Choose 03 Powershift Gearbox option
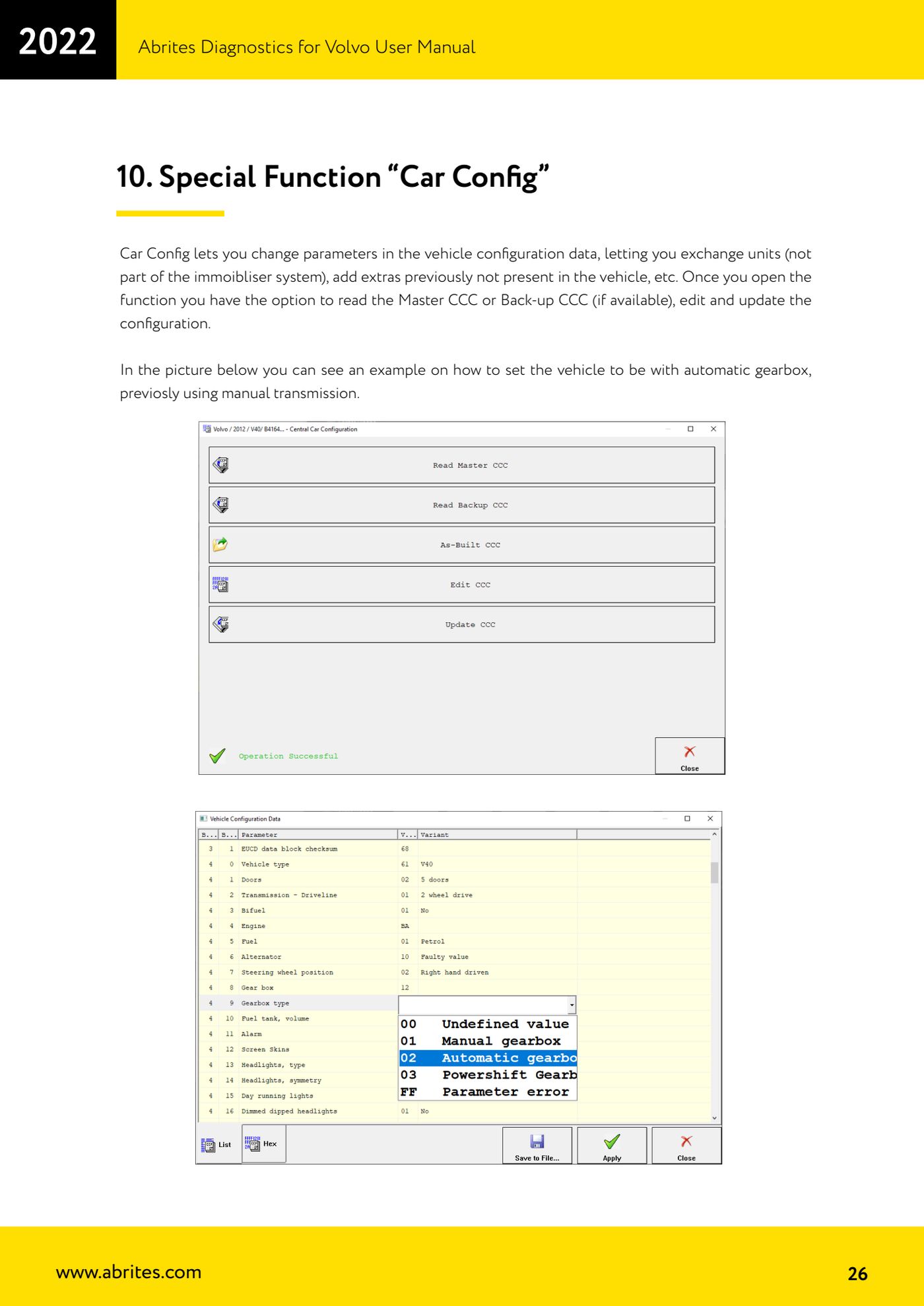Viewport: 924px width, 1306px height. pyautogui.click(x=488, y=1075)
